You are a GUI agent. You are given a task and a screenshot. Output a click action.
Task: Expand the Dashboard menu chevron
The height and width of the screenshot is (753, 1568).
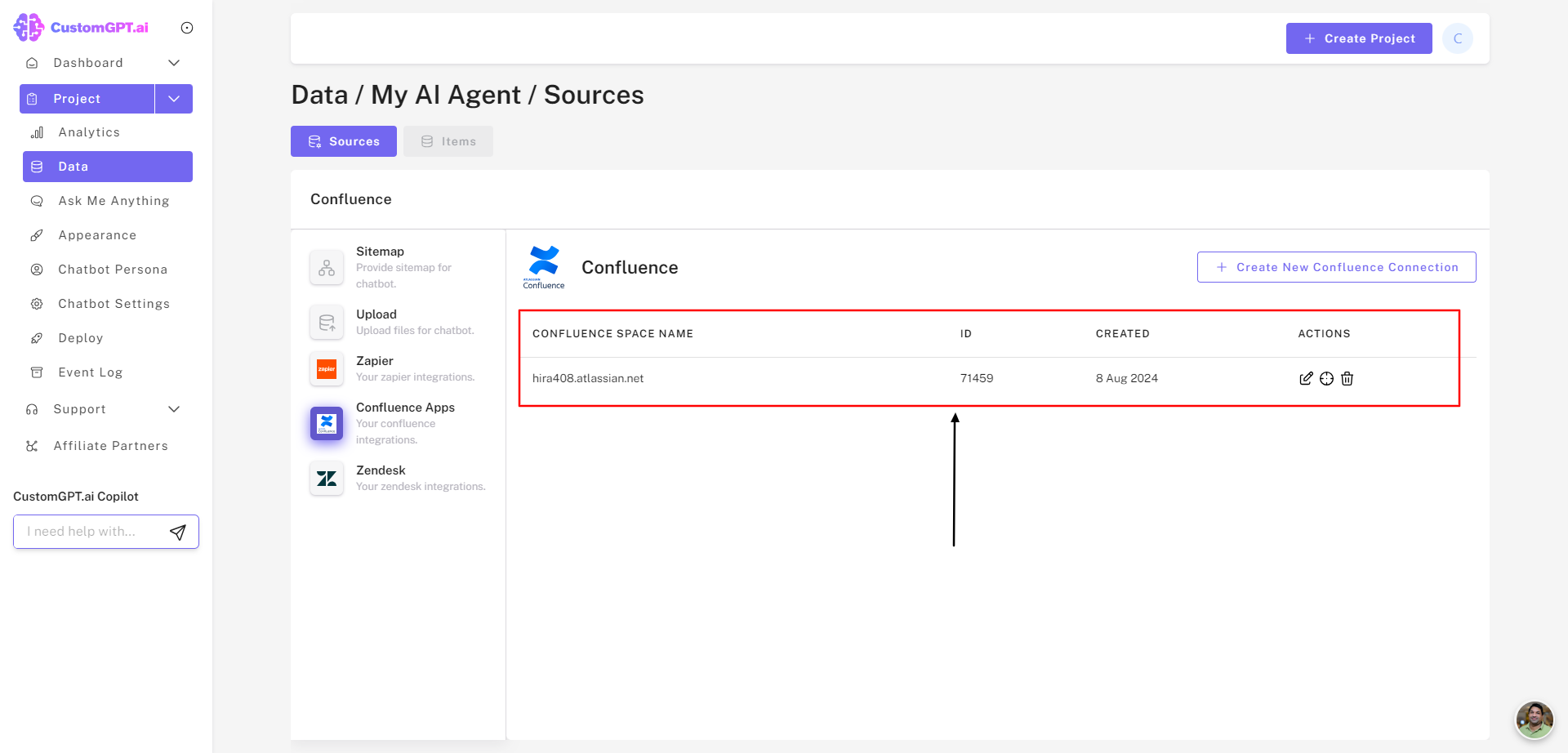[x=174, y=63]
